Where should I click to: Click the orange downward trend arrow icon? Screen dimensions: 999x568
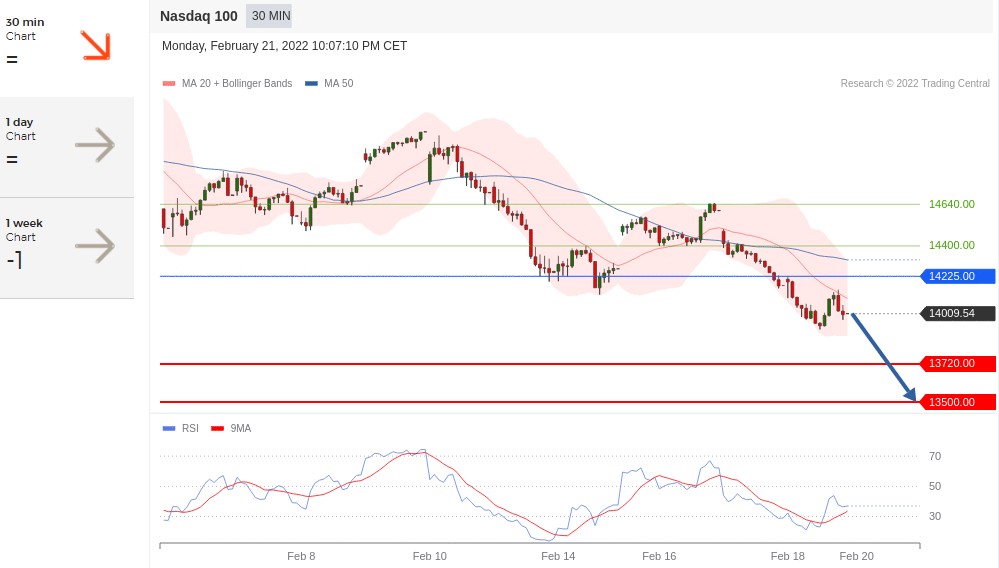pyautogui.click(x=96, y=46)
